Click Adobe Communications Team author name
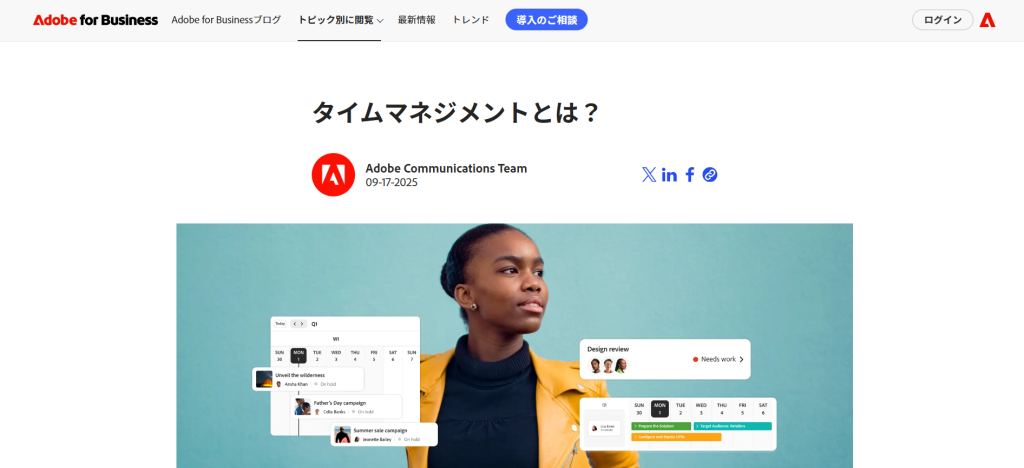This screenshot has width=1024, height=468. [446, 168]
